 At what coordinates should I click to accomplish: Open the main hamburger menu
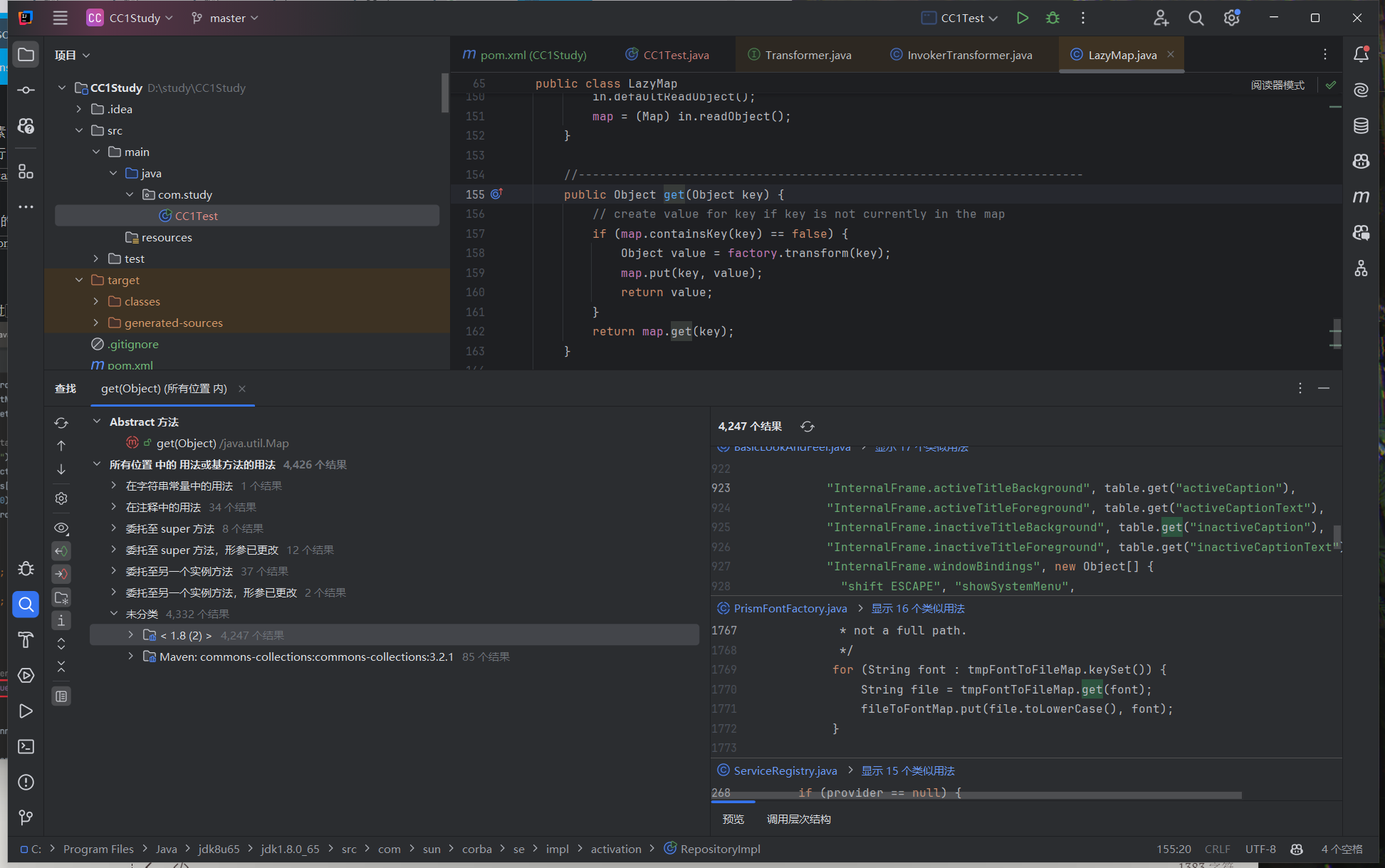(x=61, y=18)
